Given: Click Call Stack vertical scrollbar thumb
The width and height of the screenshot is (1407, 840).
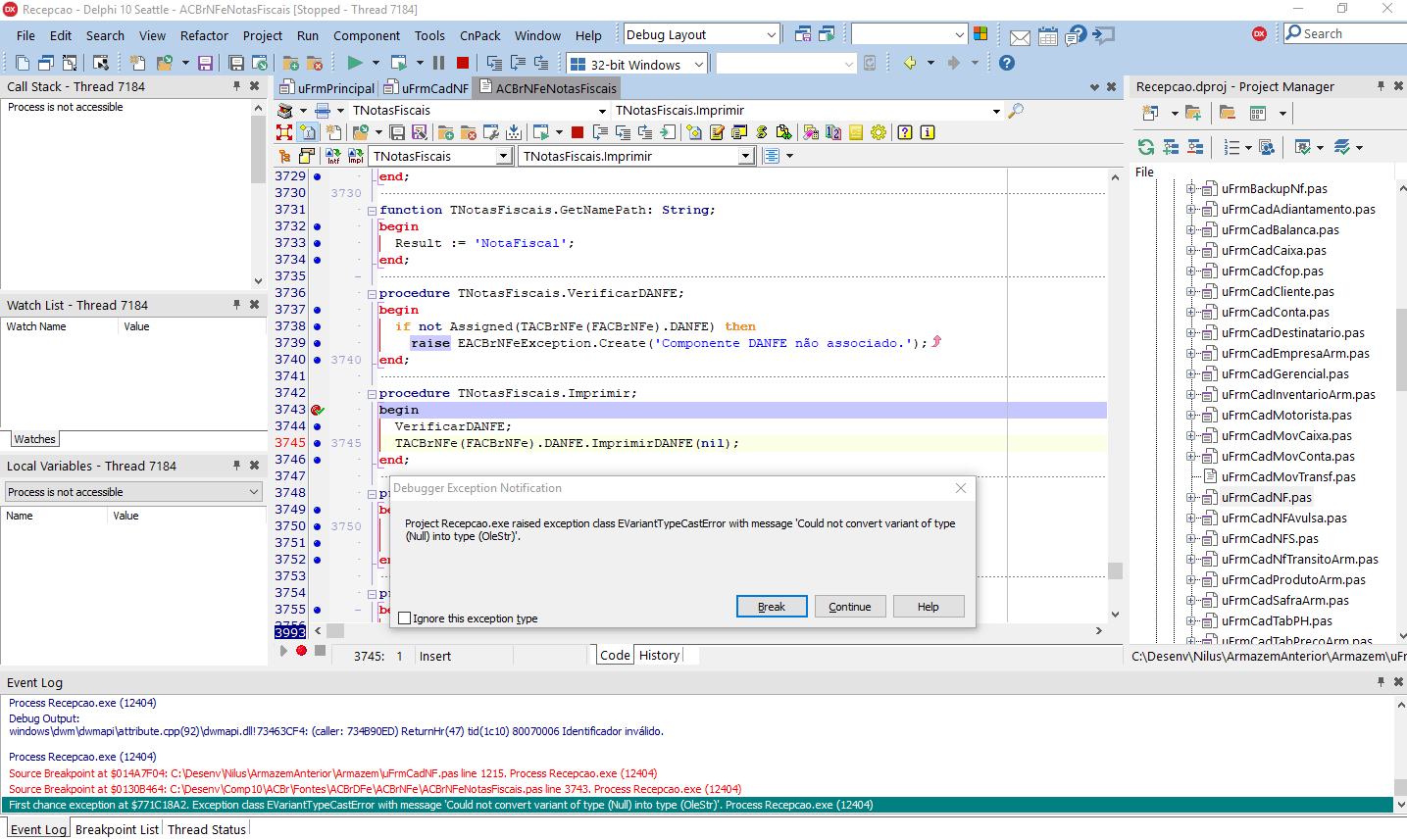Looking at the screenshot, I should (258, 149).
